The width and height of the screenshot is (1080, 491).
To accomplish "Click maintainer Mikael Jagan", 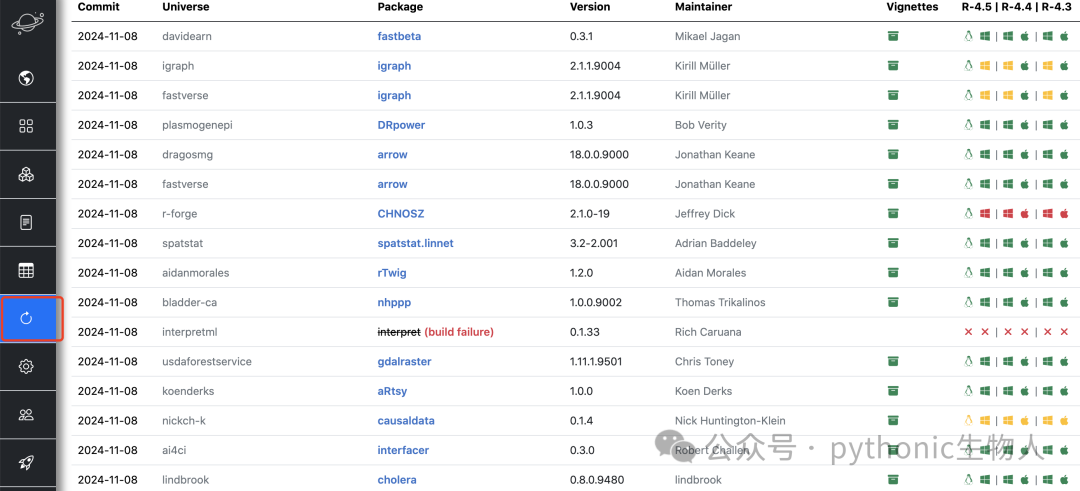I will (x=707, y=36).
